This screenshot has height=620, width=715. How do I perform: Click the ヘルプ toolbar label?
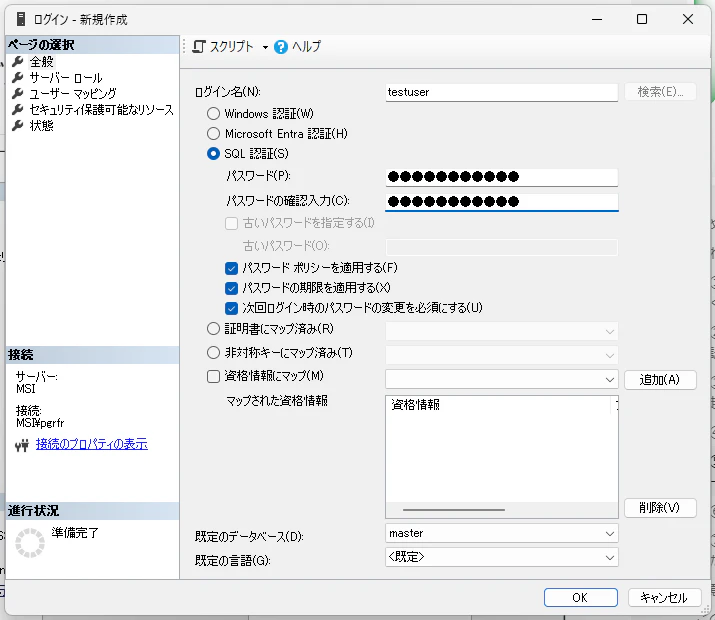(306, 46)
